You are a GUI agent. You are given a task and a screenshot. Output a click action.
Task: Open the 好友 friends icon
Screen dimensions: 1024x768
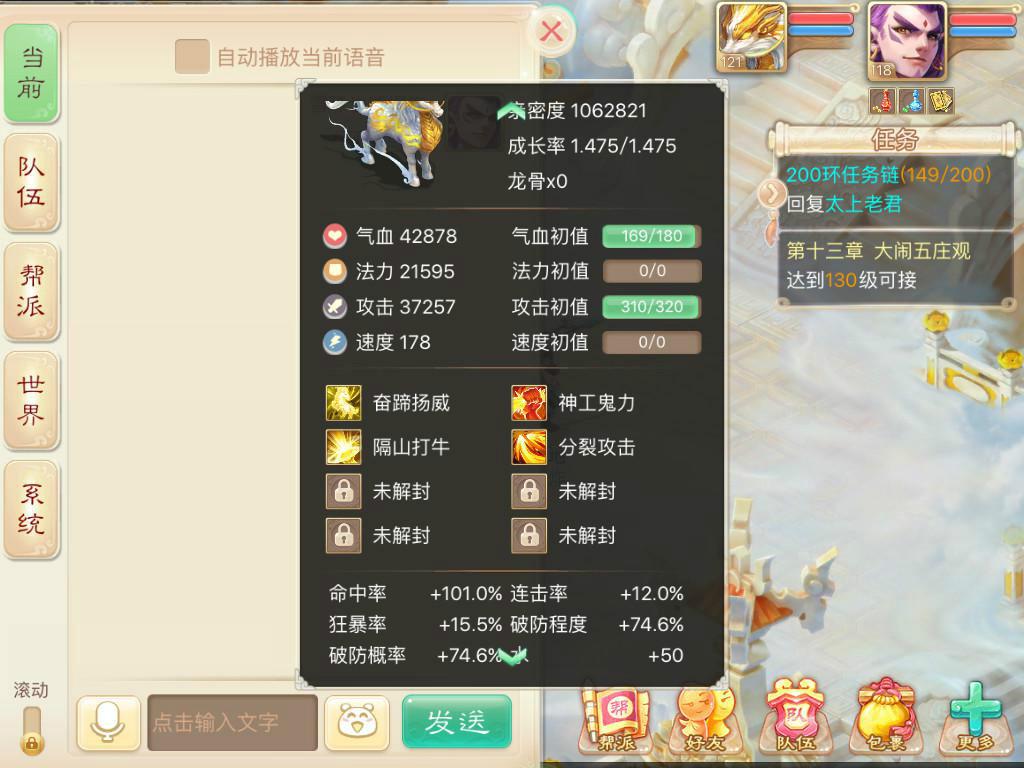coord(705,718)
